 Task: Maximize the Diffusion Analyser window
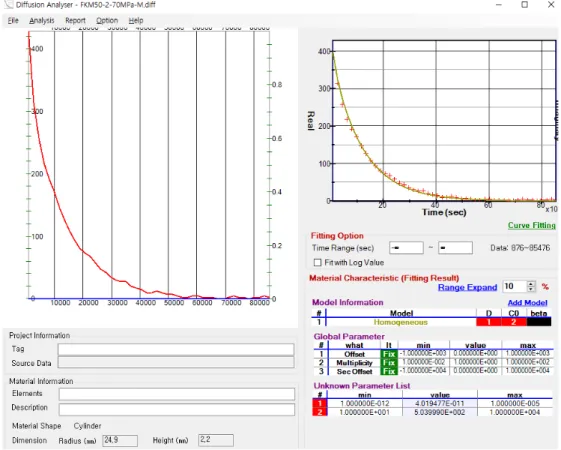pyautogui.click(x=525, y=5)
